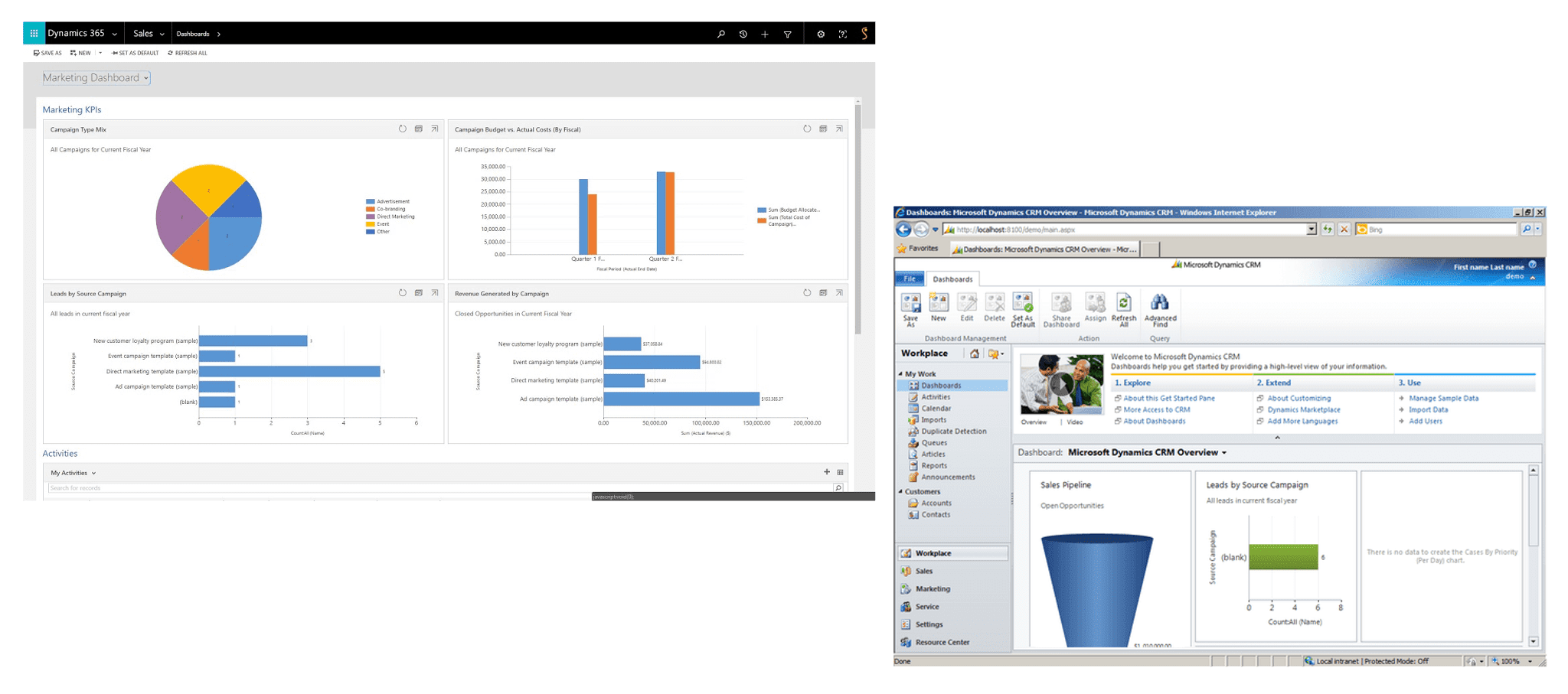Click Search for records field in My Activities
Viewport: 1568px width, 694px height.
point(440,487)
